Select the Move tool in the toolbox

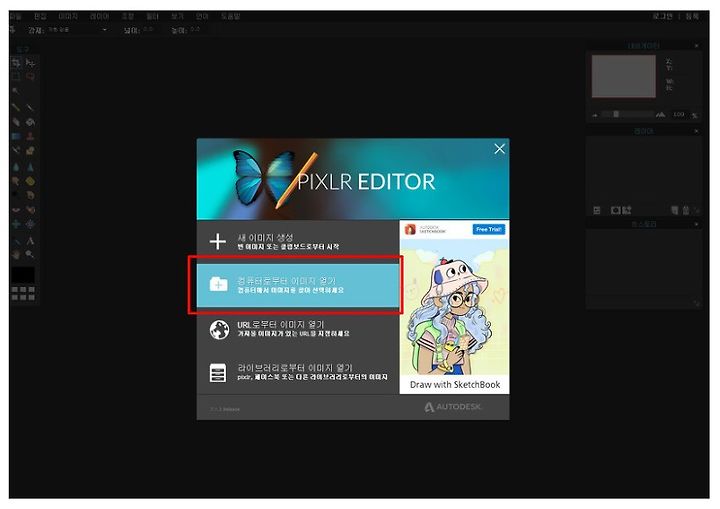click(30, 63)
